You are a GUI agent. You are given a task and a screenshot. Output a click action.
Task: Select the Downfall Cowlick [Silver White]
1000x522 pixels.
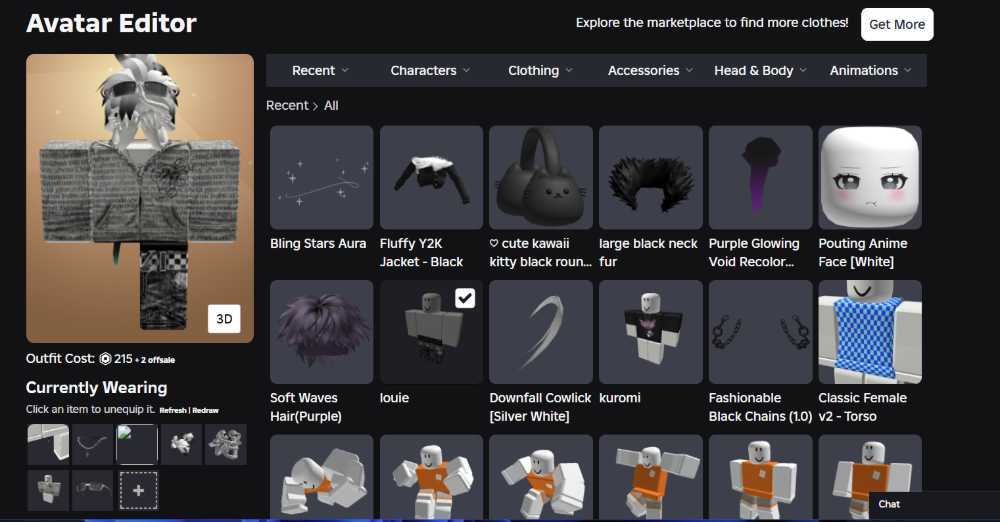pyautogui.click(x=541, y=332)
